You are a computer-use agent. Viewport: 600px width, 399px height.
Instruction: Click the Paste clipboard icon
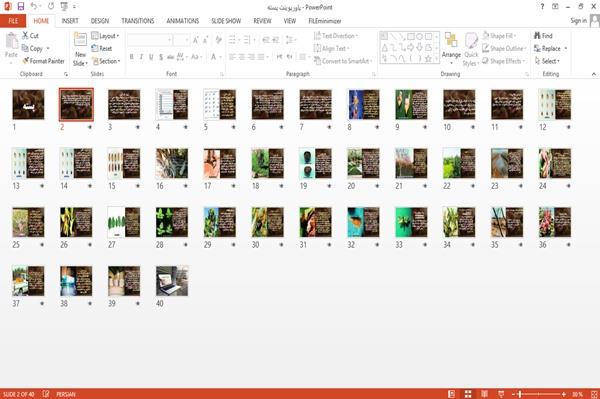pos(11,41)
